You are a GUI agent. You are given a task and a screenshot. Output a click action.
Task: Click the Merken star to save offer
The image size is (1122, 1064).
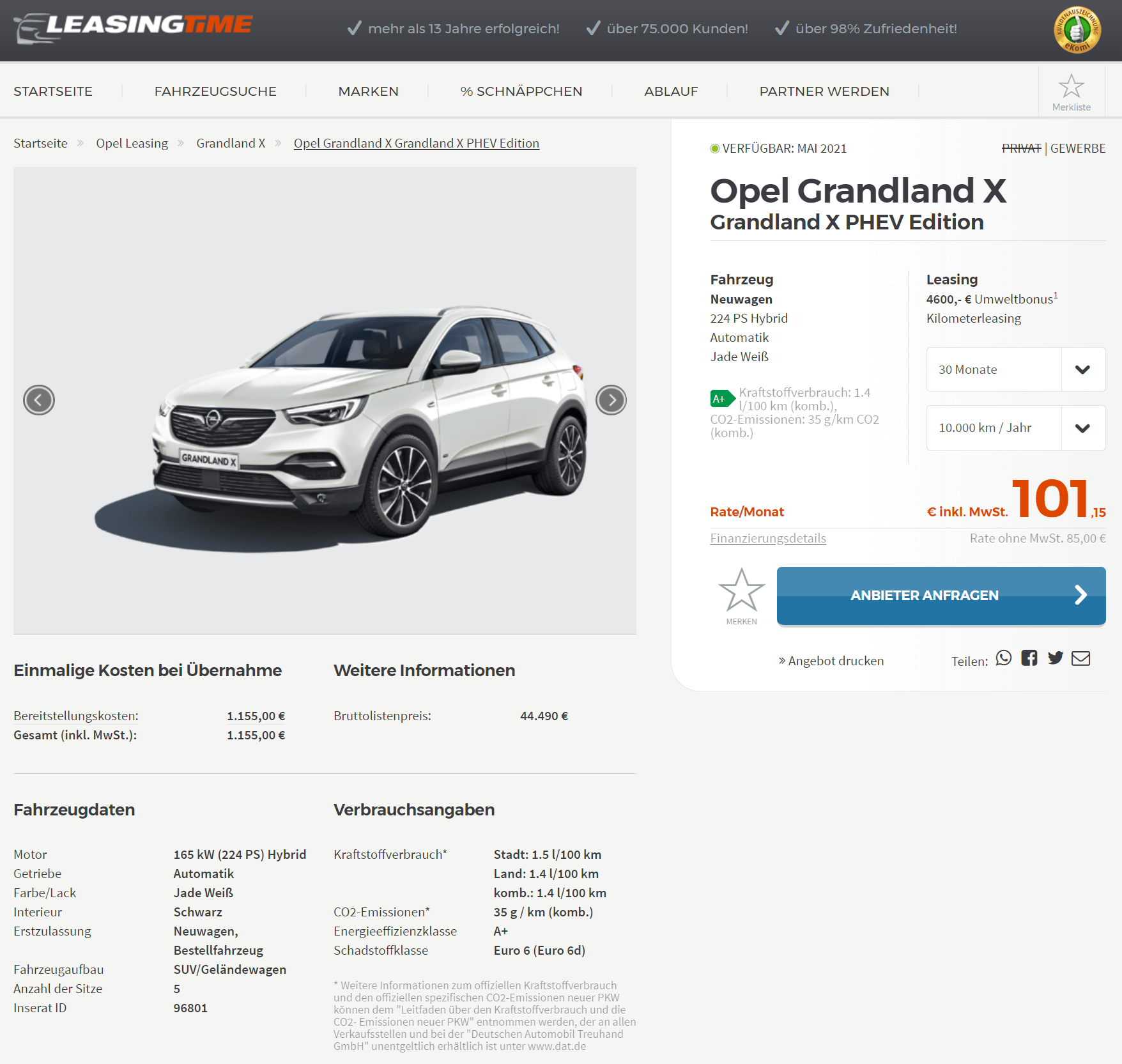point(741,596)
